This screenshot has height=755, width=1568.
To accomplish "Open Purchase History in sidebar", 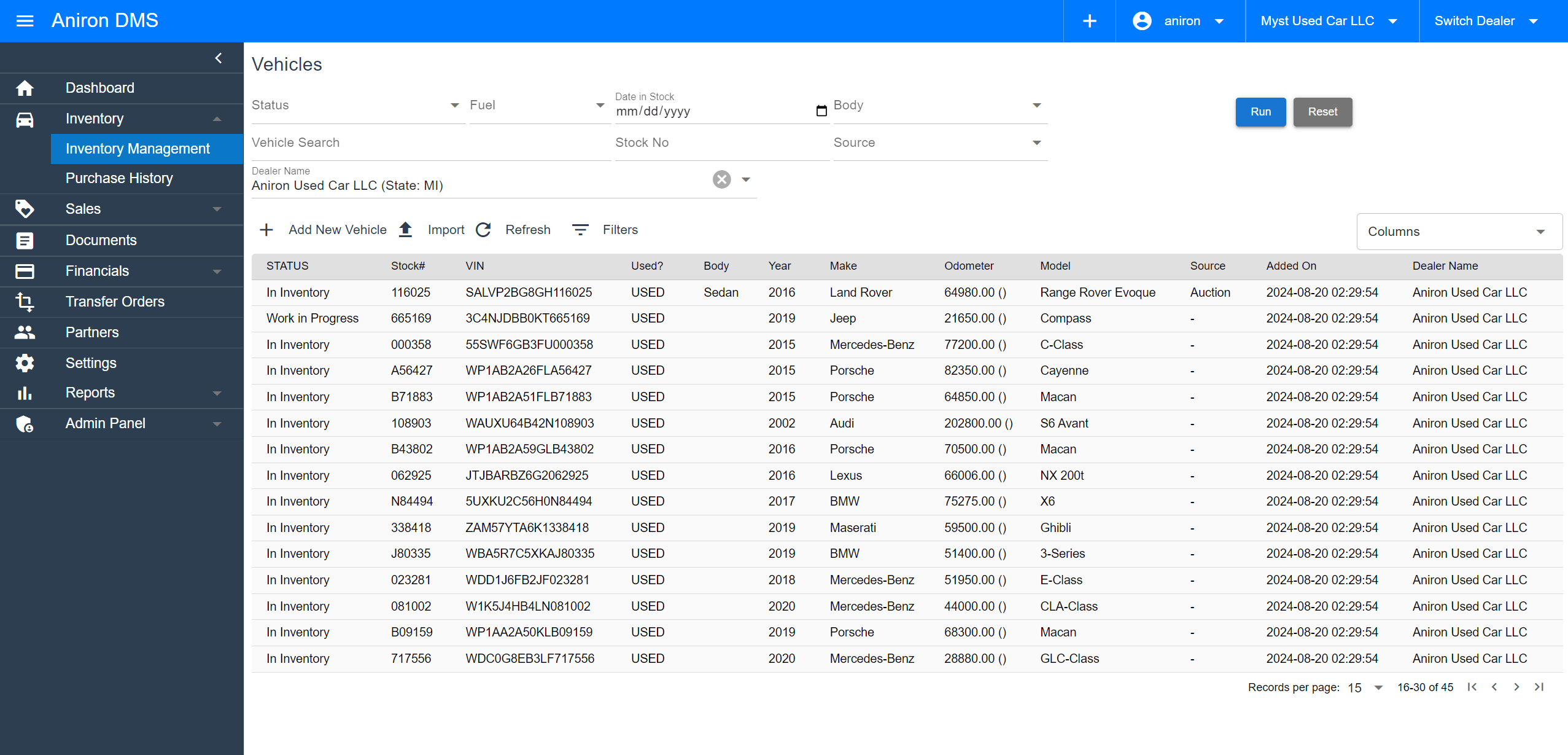I will (x=119, y=178).
